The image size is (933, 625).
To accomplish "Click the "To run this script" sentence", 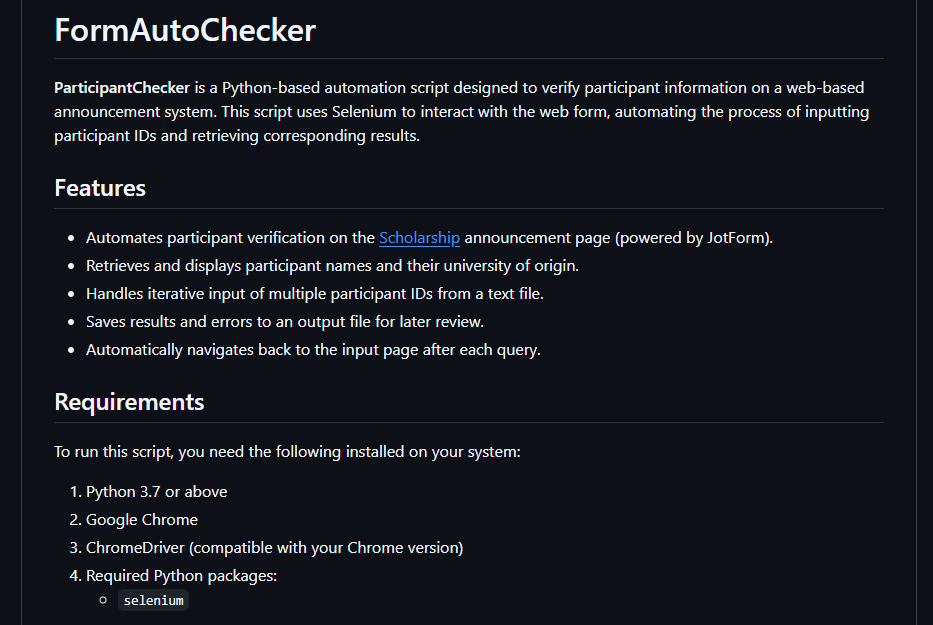I will [287, 452].
